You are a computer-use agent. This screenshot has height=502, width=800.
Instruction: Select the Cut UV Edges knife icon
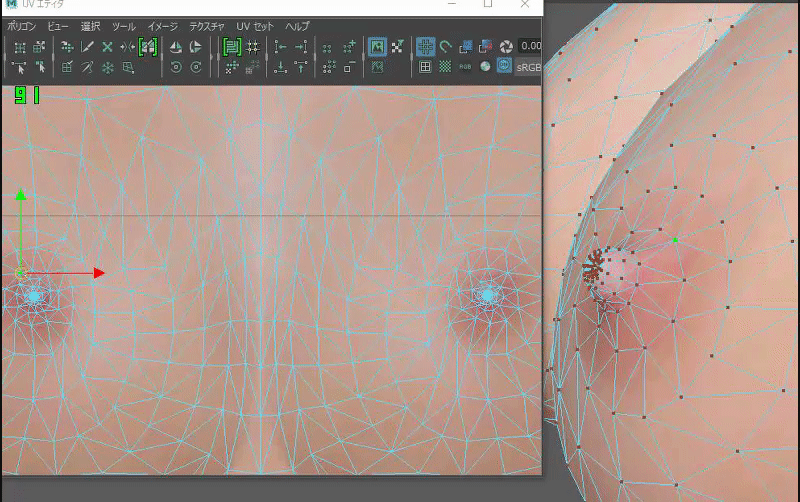coord(87,47)
